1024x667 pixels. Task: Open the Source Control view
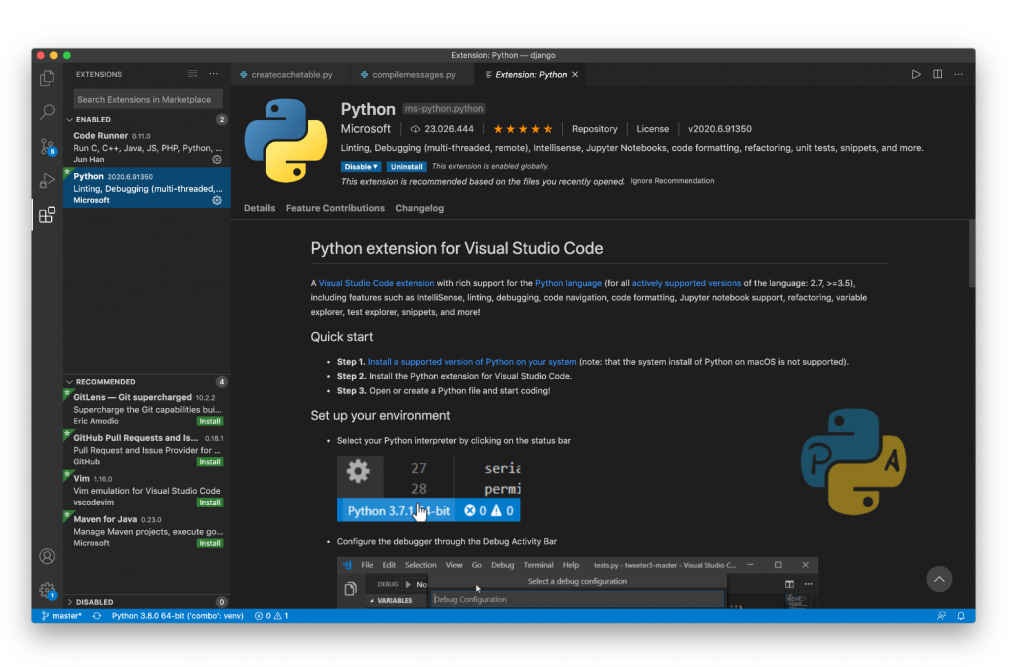click(x=46, y=146)
